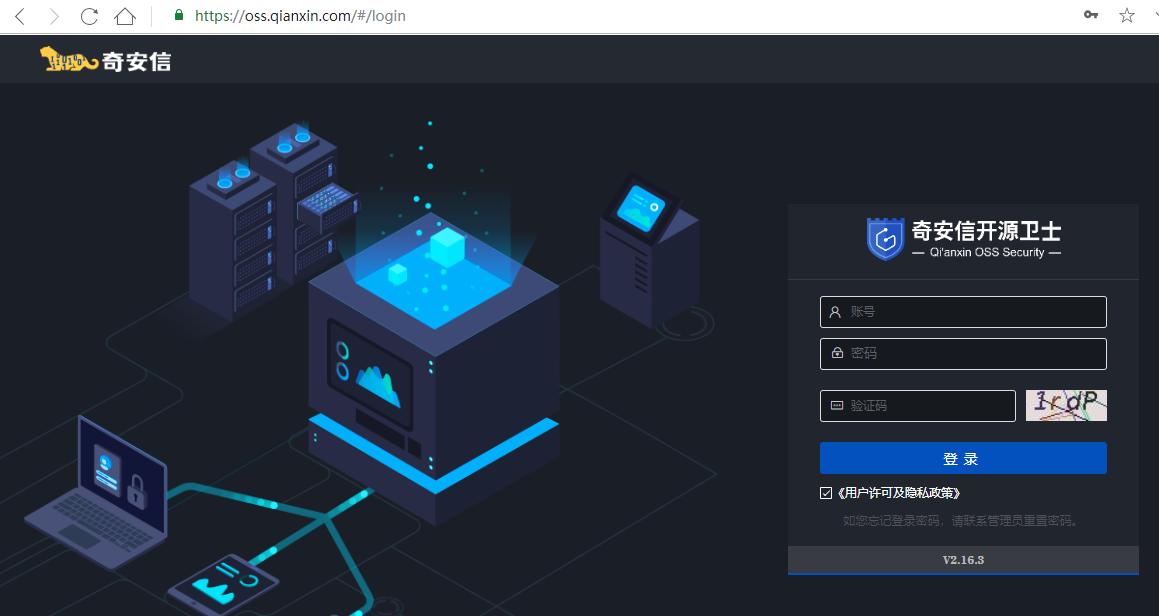This screenshot has height=616, width=1159.
Task: Select the oss.qianxin.com address bar URL
Action: pyautogui.click(x=300, y=16)
